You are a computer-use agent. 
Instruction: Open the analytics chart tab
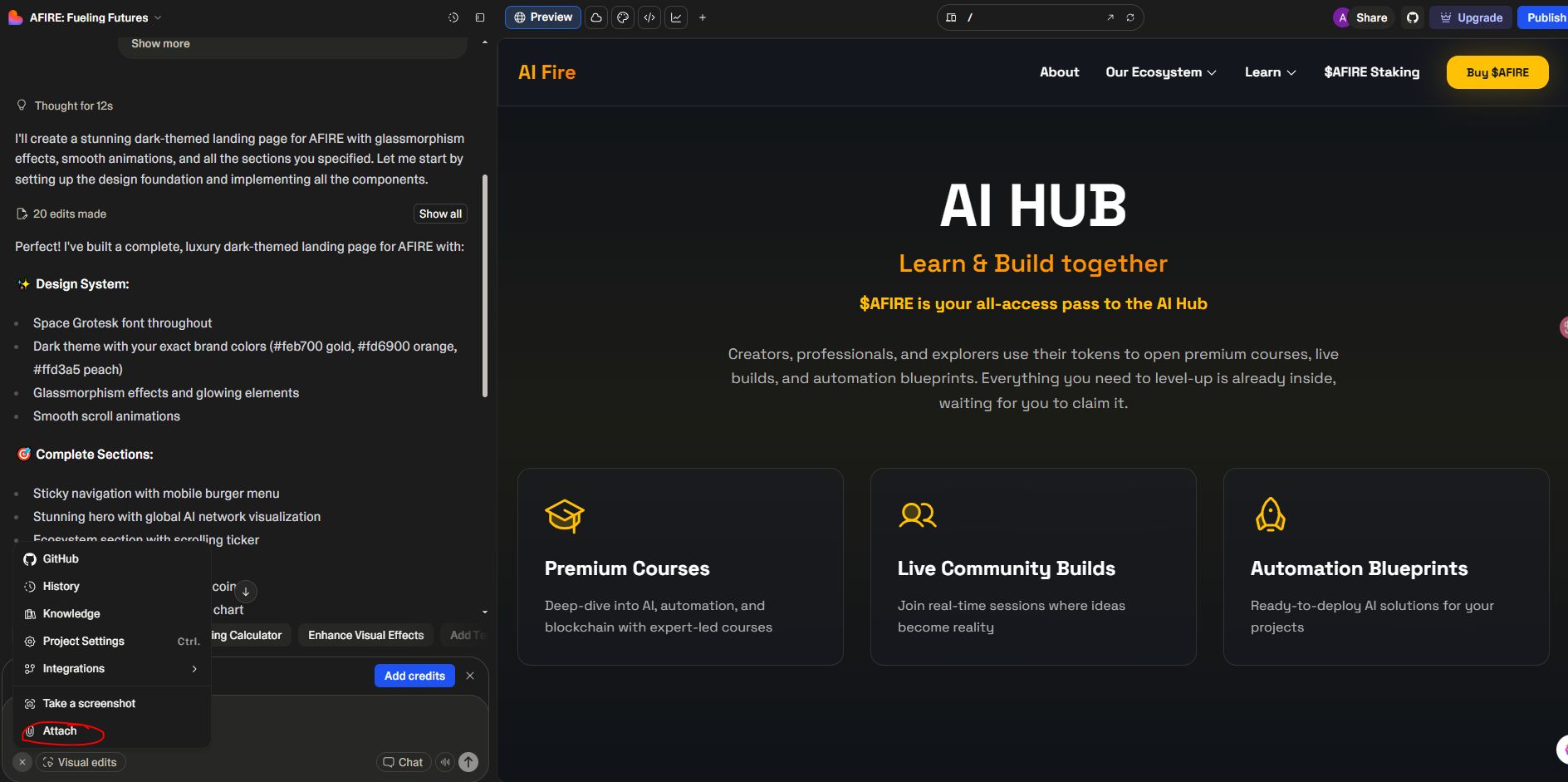tap(676, 17)
